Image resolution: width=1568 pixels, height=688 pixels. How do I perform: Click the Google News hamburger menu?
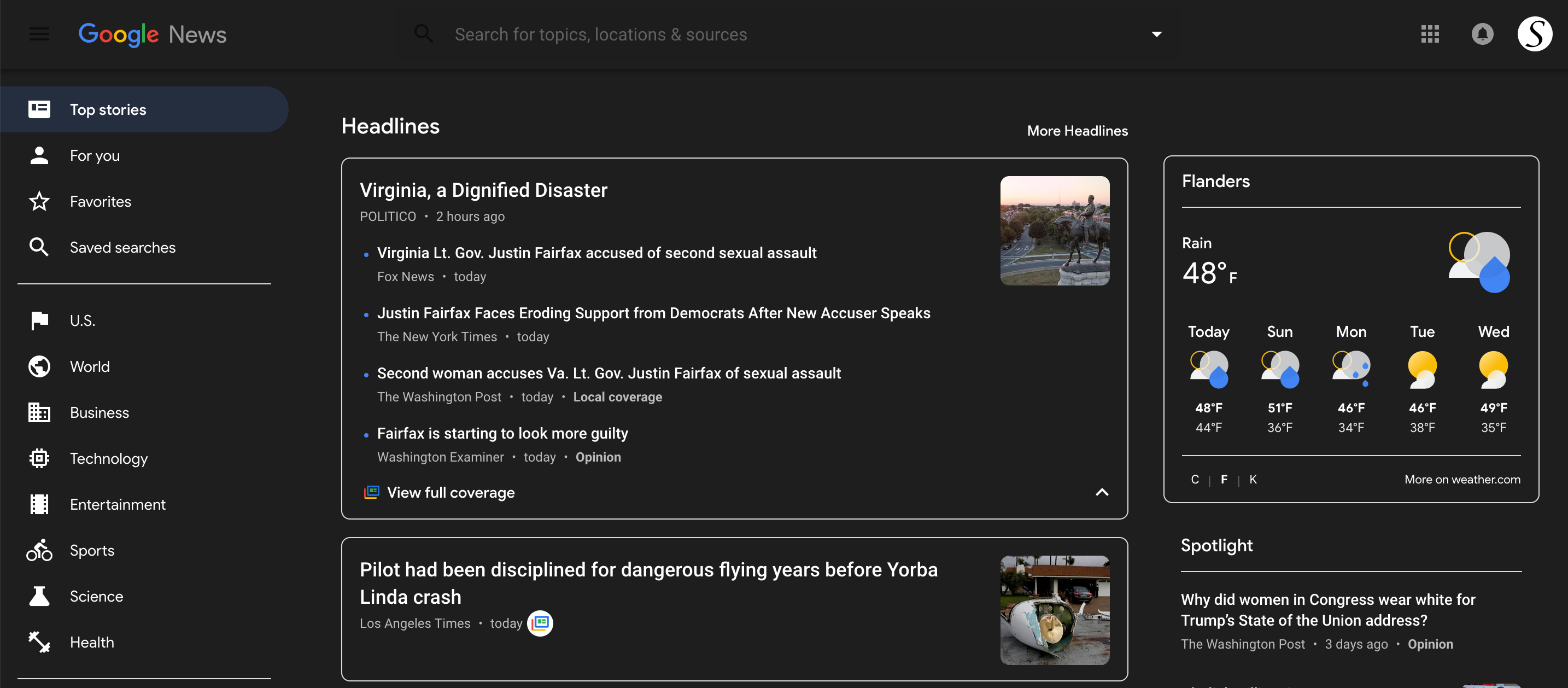[x=39, y=34]
